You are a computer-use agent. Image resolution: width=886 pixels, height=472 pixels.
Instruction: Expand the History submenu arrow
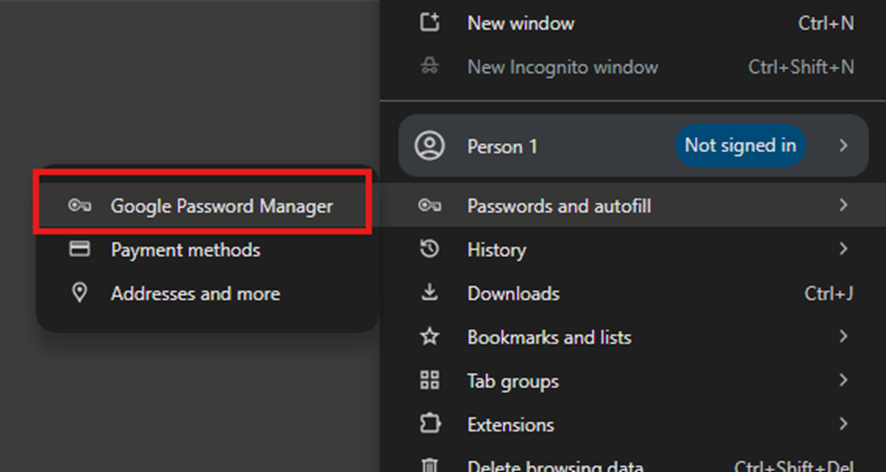point(843,249)
